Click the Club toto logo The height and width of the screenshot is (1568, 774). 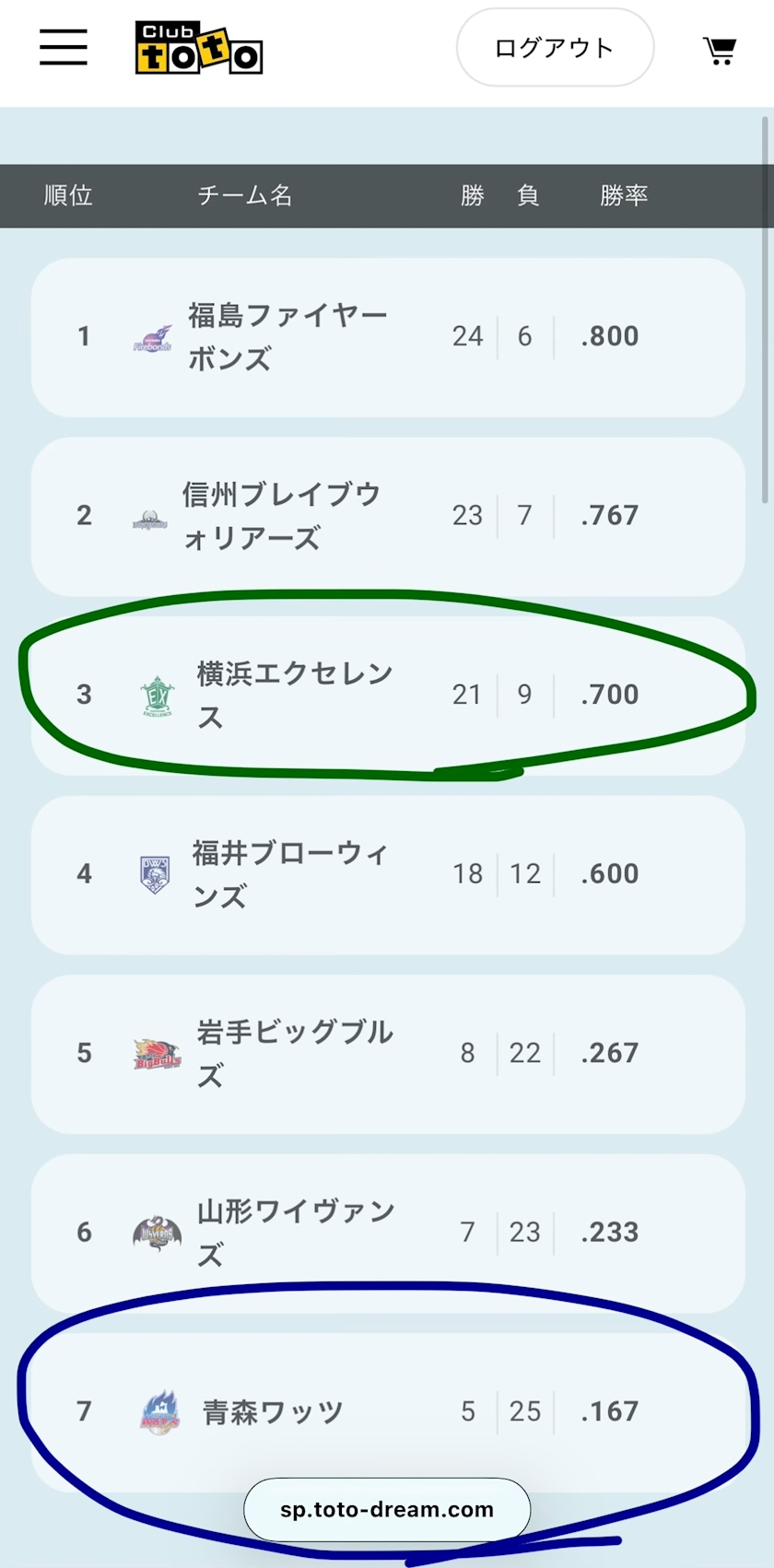[x=199, y=48]
